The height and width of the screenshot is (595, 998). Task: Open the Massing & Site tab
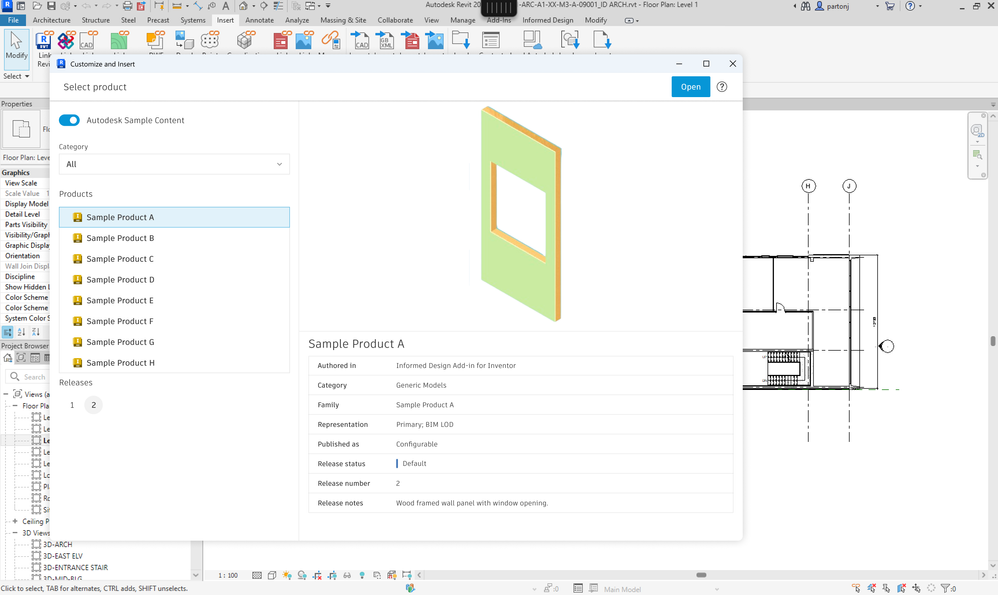343,19
